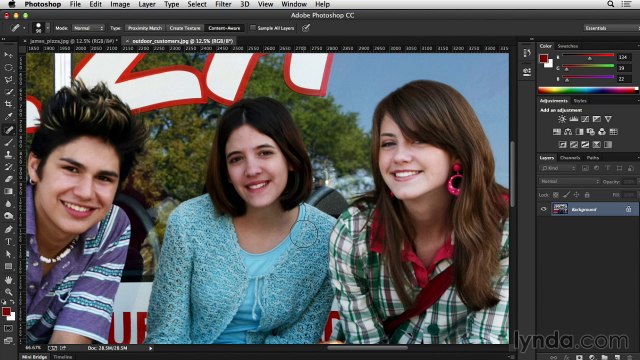
Task: Add a Brightness/Contrast adjustment
Action: tap(562, 119)
